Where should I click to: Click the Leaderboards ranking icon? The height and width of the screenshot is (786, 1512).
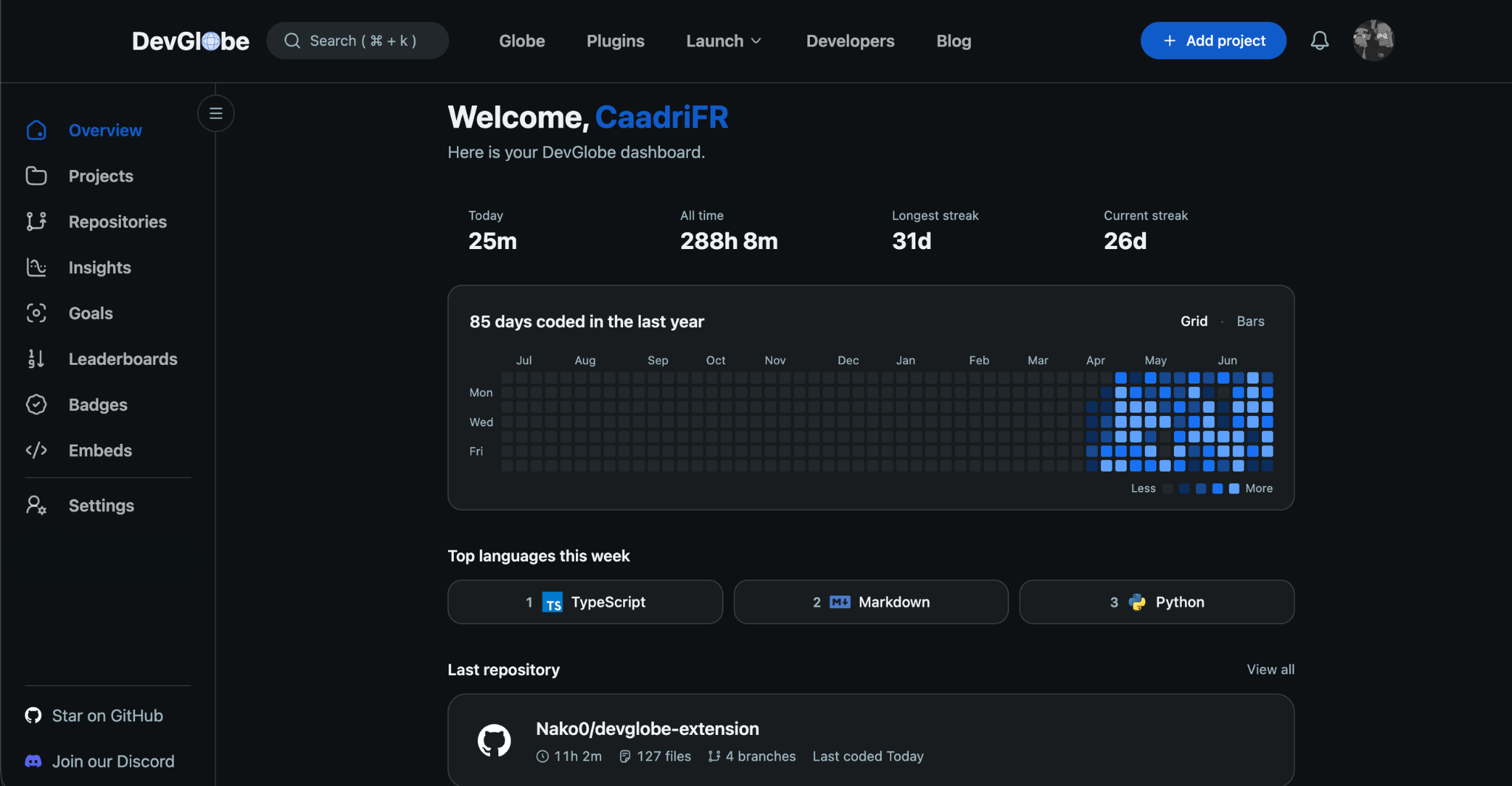point(36,359)
